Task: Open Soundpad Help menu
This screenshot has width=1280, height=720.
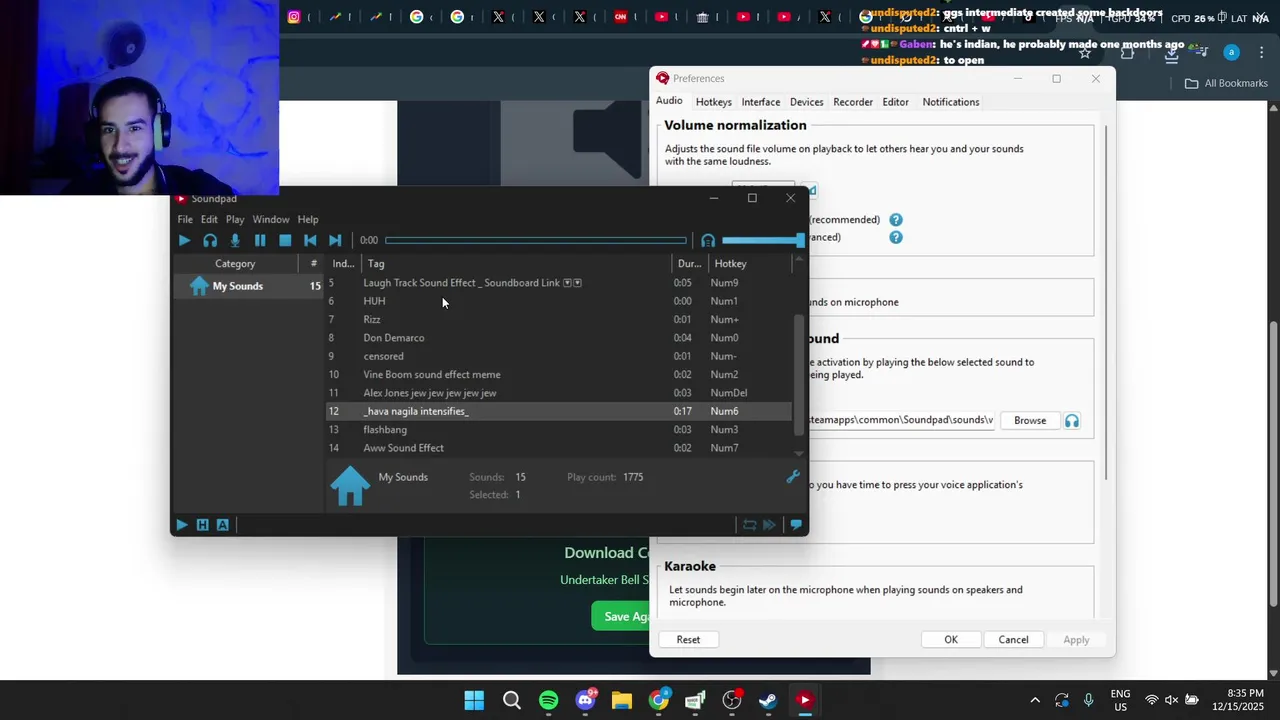Action: tap(308, 219)
